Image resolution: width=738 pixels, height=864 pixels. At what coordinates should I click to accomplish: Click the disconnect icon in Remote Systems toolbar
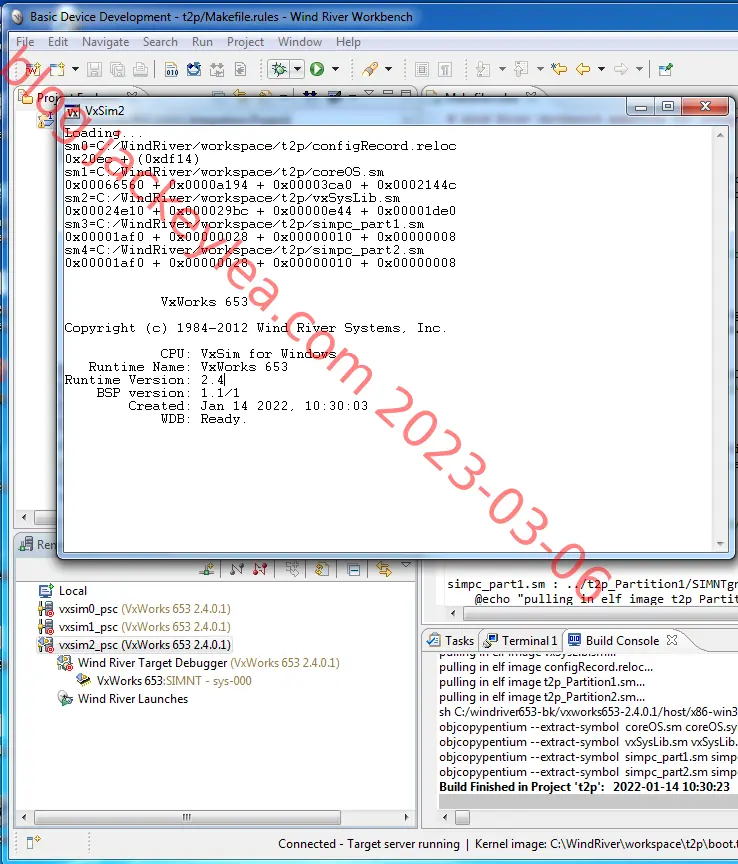tap(260, 569)
